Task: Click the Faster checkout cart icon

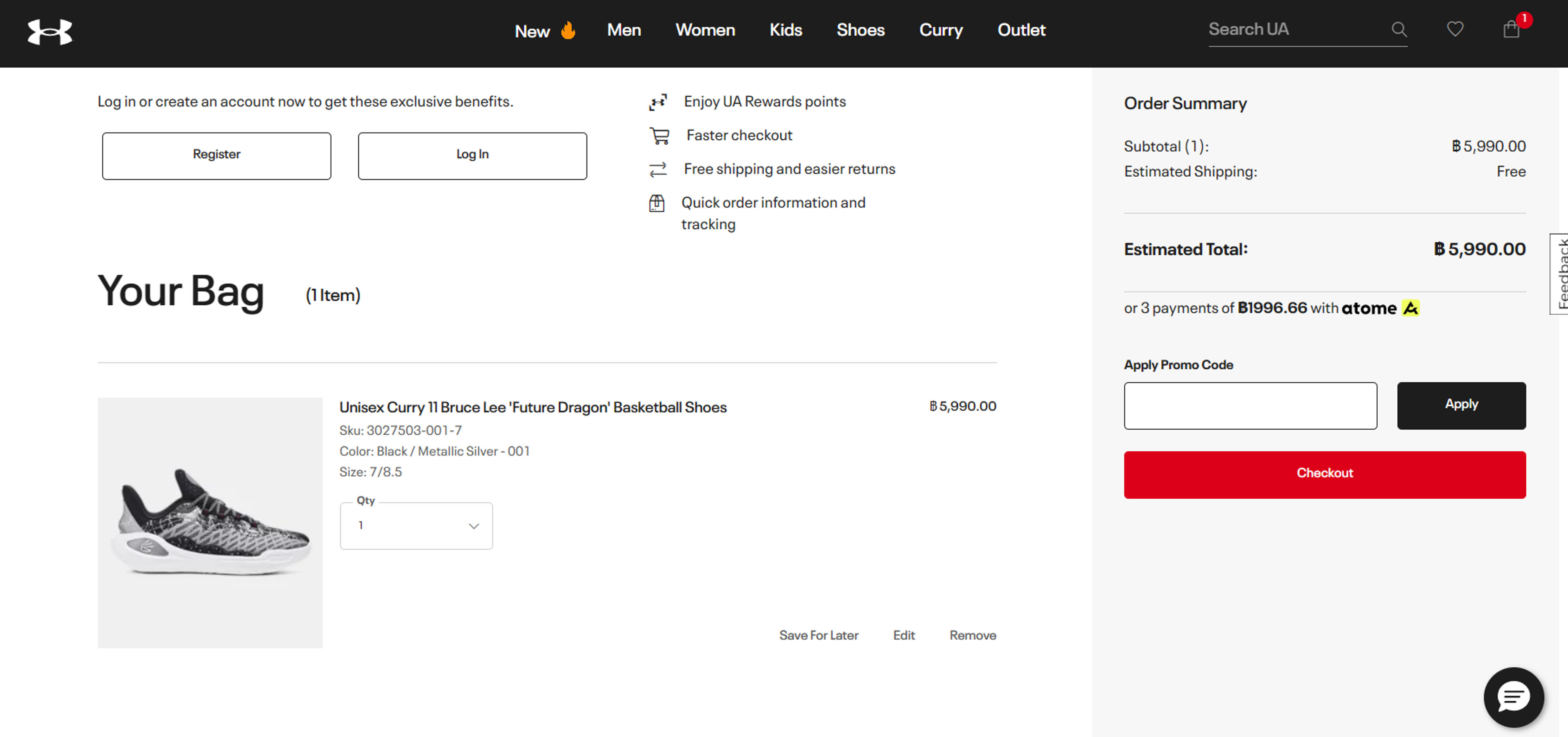Action: [x=659, y=135]
